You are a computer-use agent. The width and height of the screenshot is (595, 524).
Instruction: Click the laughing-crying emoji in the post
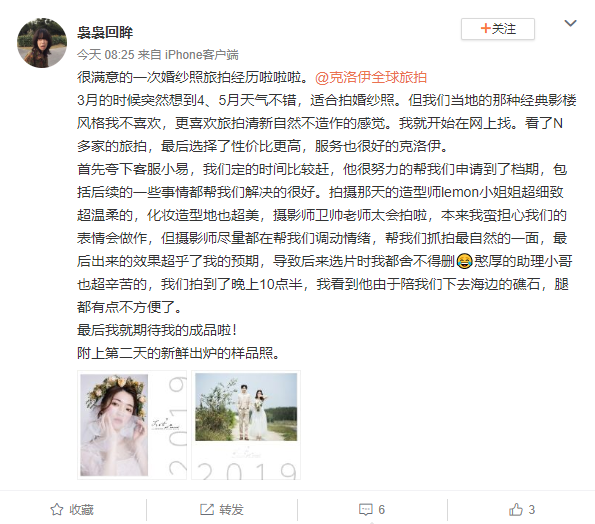tap(464, 261)
